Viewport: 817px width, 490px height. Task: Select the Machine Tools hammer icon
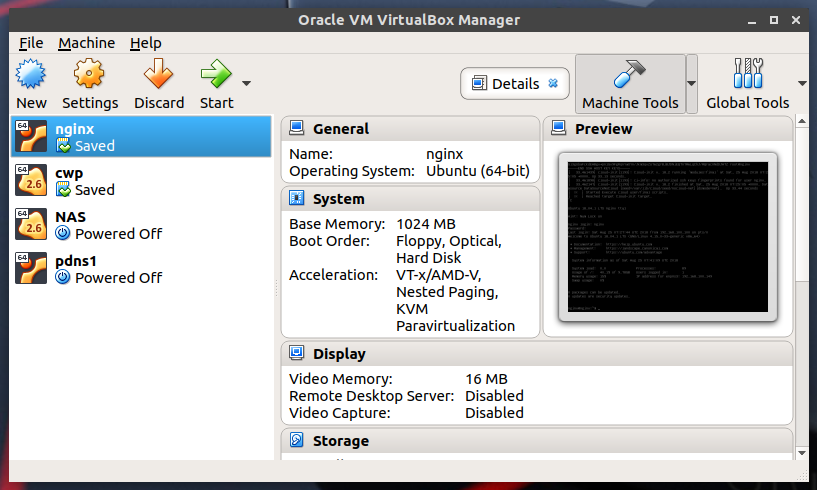(x=630, y=75)
